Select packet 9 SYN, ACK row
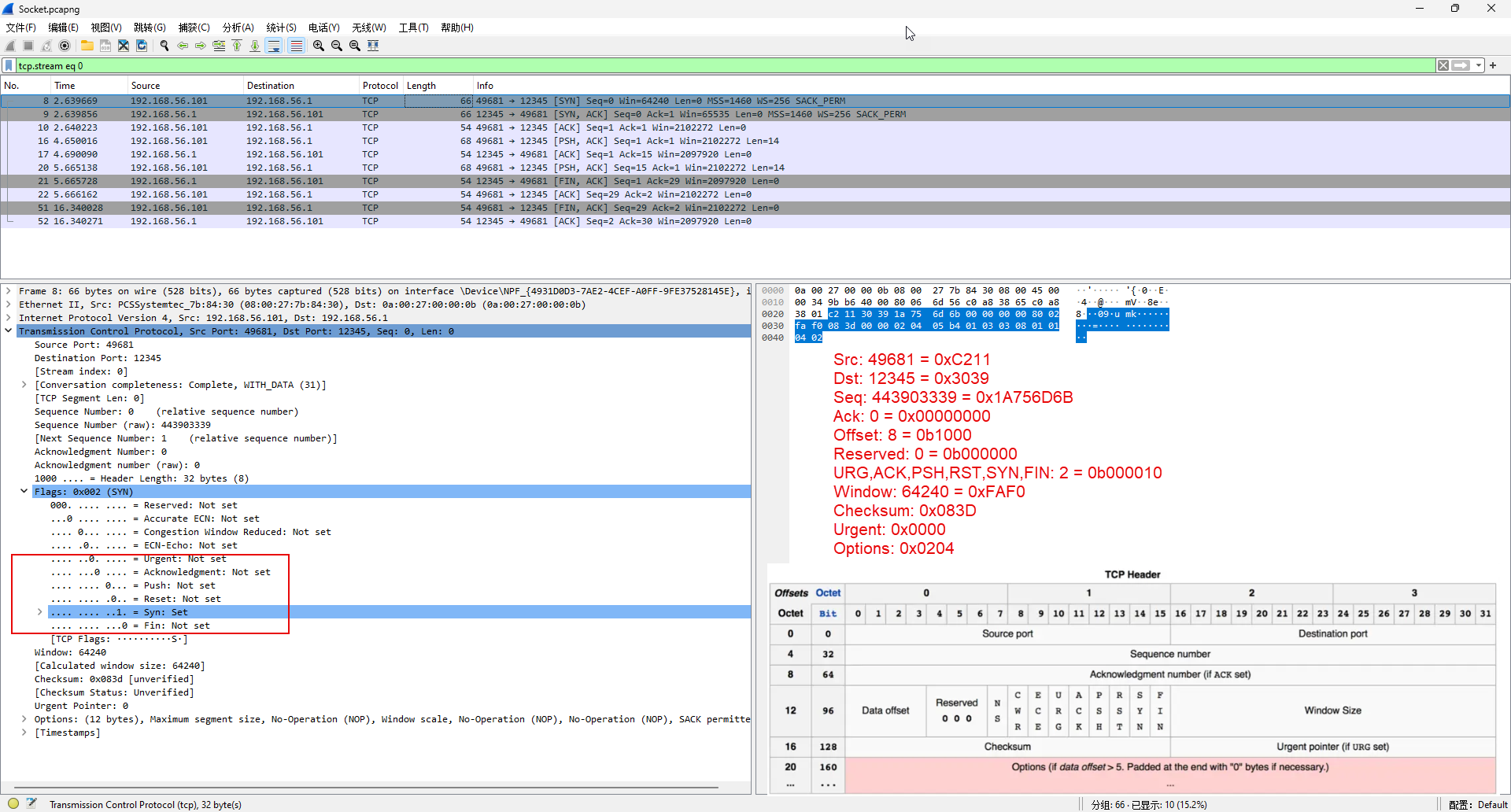The image size is (1511, 812). click(755, 114)
